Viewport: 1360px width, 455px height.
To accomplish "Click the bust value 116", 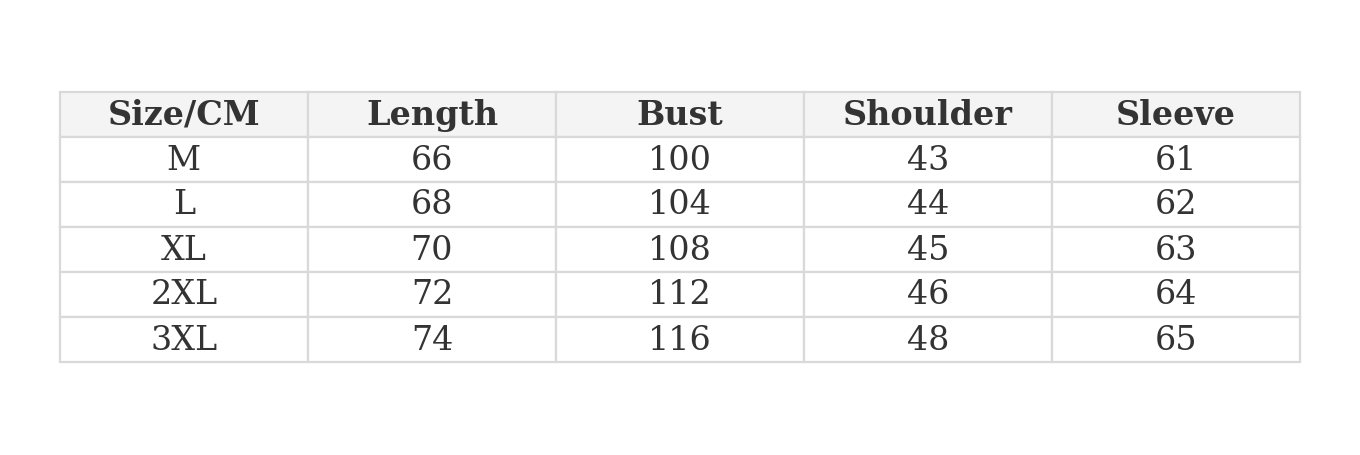I will click(x=680, y=339).
